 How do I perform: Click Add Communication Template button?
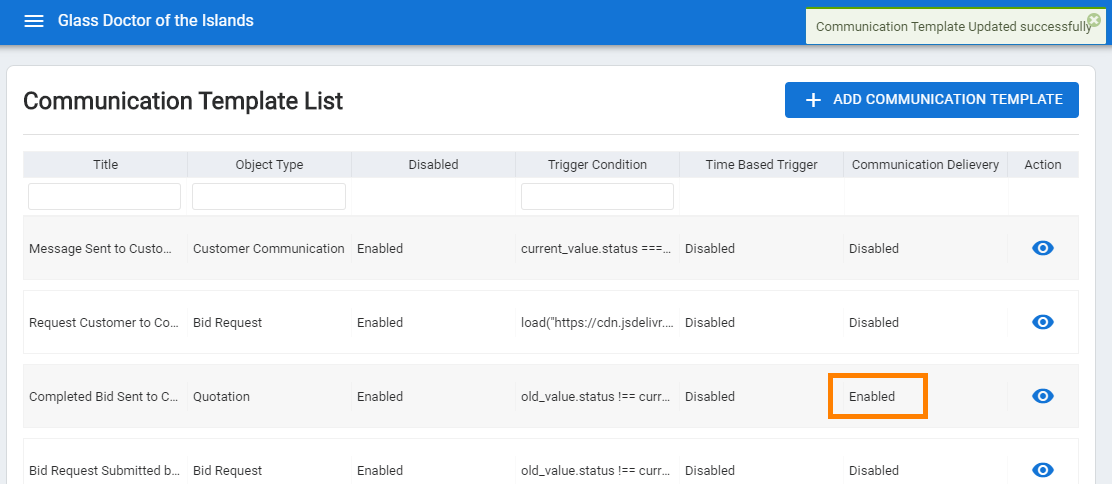pos(932,100)
